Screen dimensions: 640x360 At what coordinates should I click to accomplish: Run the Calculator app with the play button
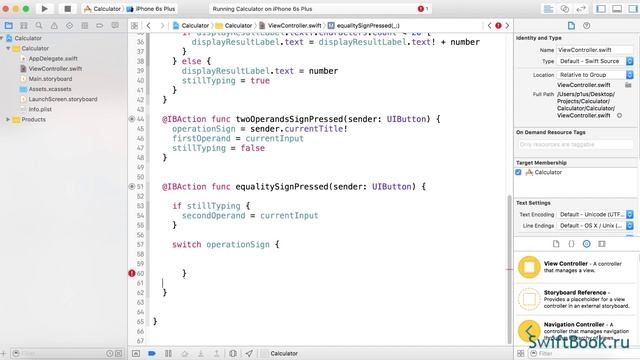coord(44,9)
